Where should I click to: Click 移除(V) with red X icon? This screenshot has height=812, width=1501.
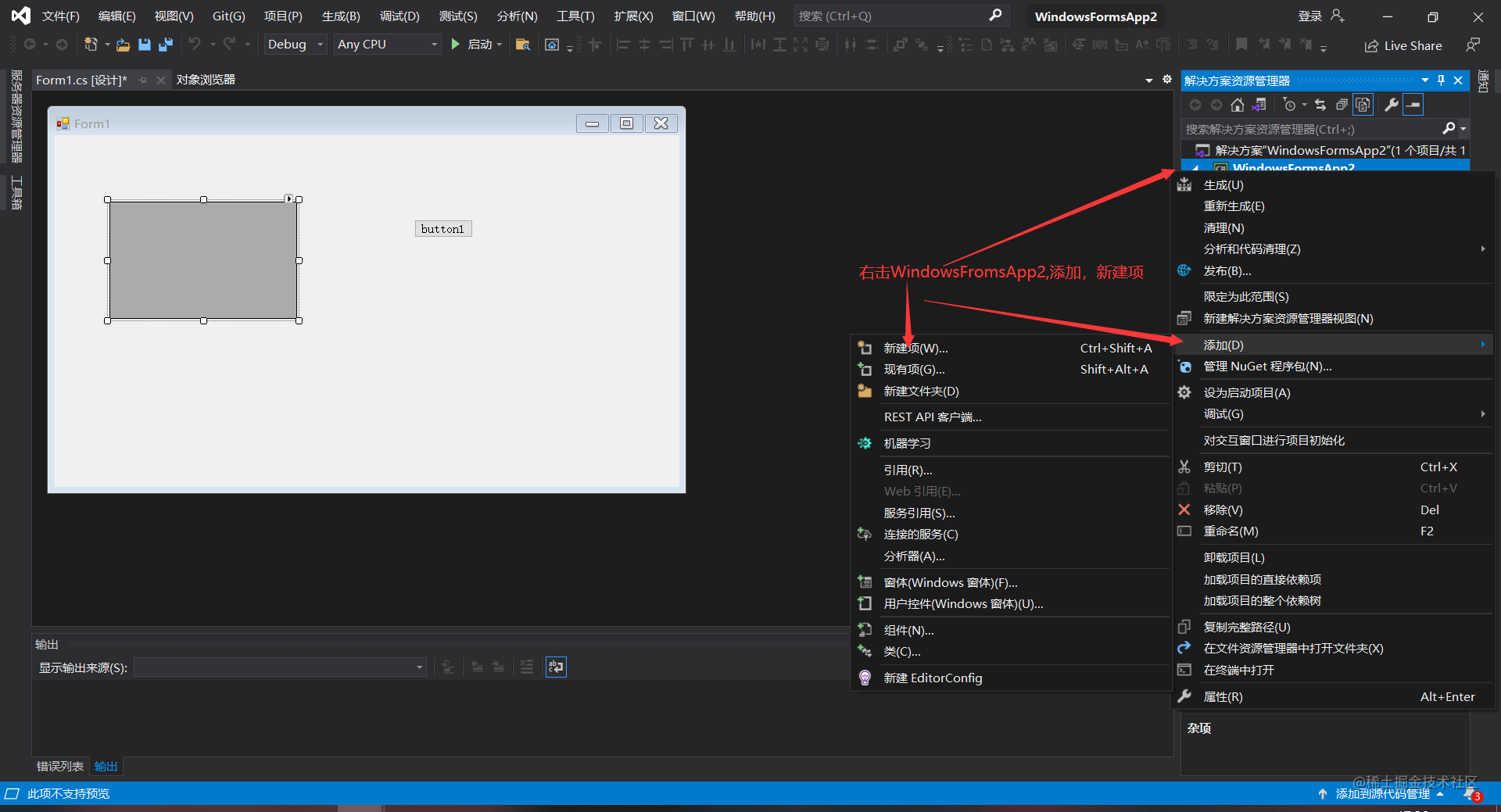point(1333,510)
